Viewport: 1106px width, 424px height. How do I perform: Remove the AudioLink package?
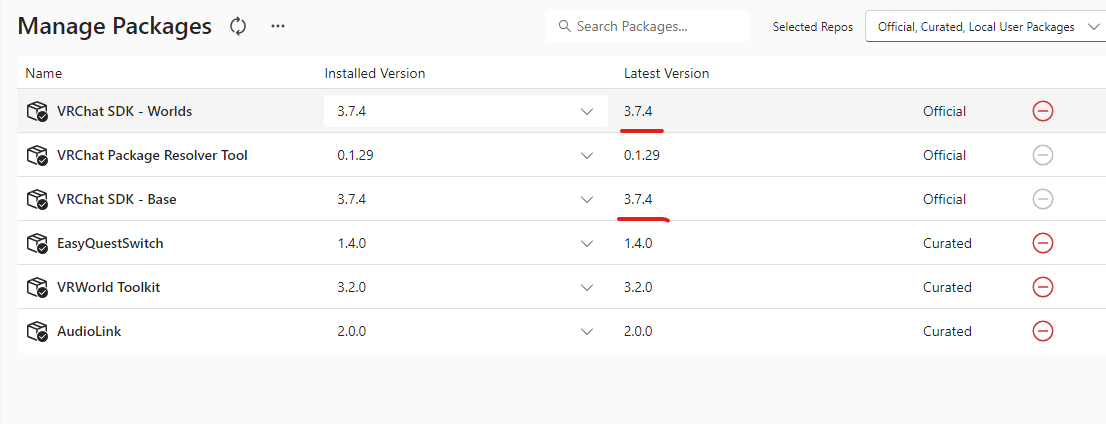point(1043,331)
